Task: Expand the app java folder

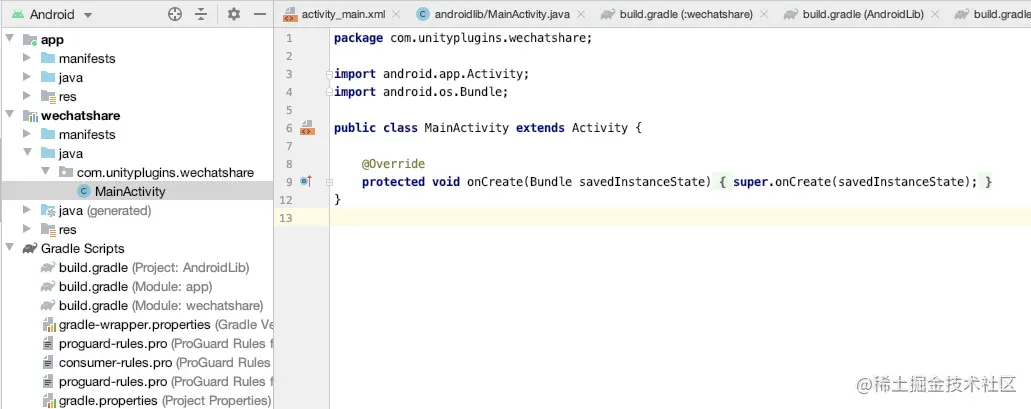Action: coord(27,77)
